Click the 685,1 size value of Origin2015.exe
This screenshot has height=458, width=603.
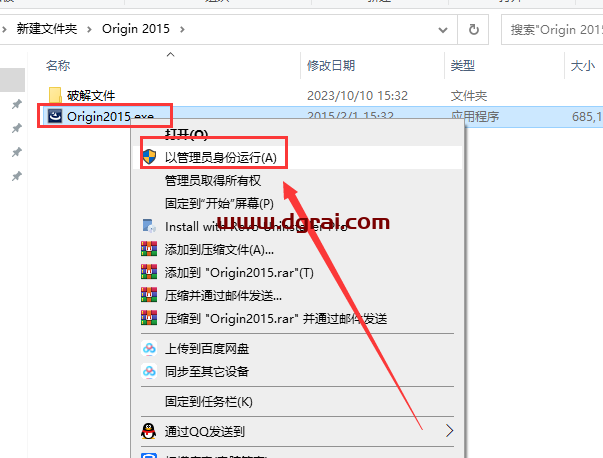[587, 116]
